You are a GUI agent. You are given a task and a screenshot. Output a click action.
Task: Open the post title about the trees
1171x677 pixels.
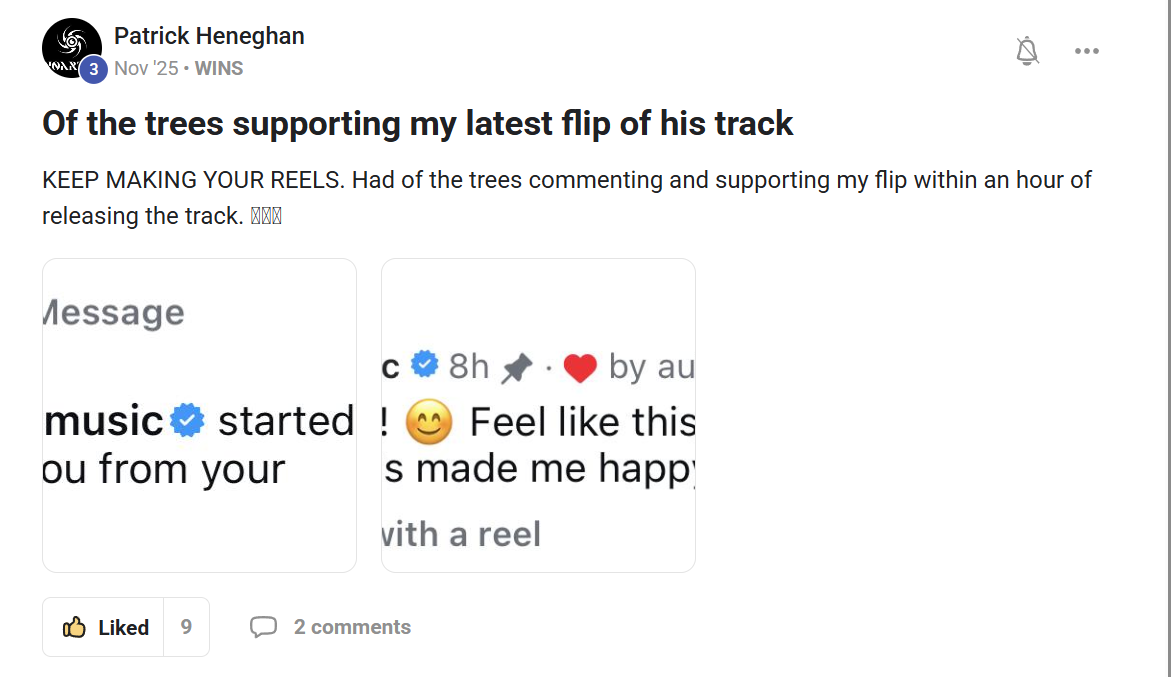coord(417,123)
